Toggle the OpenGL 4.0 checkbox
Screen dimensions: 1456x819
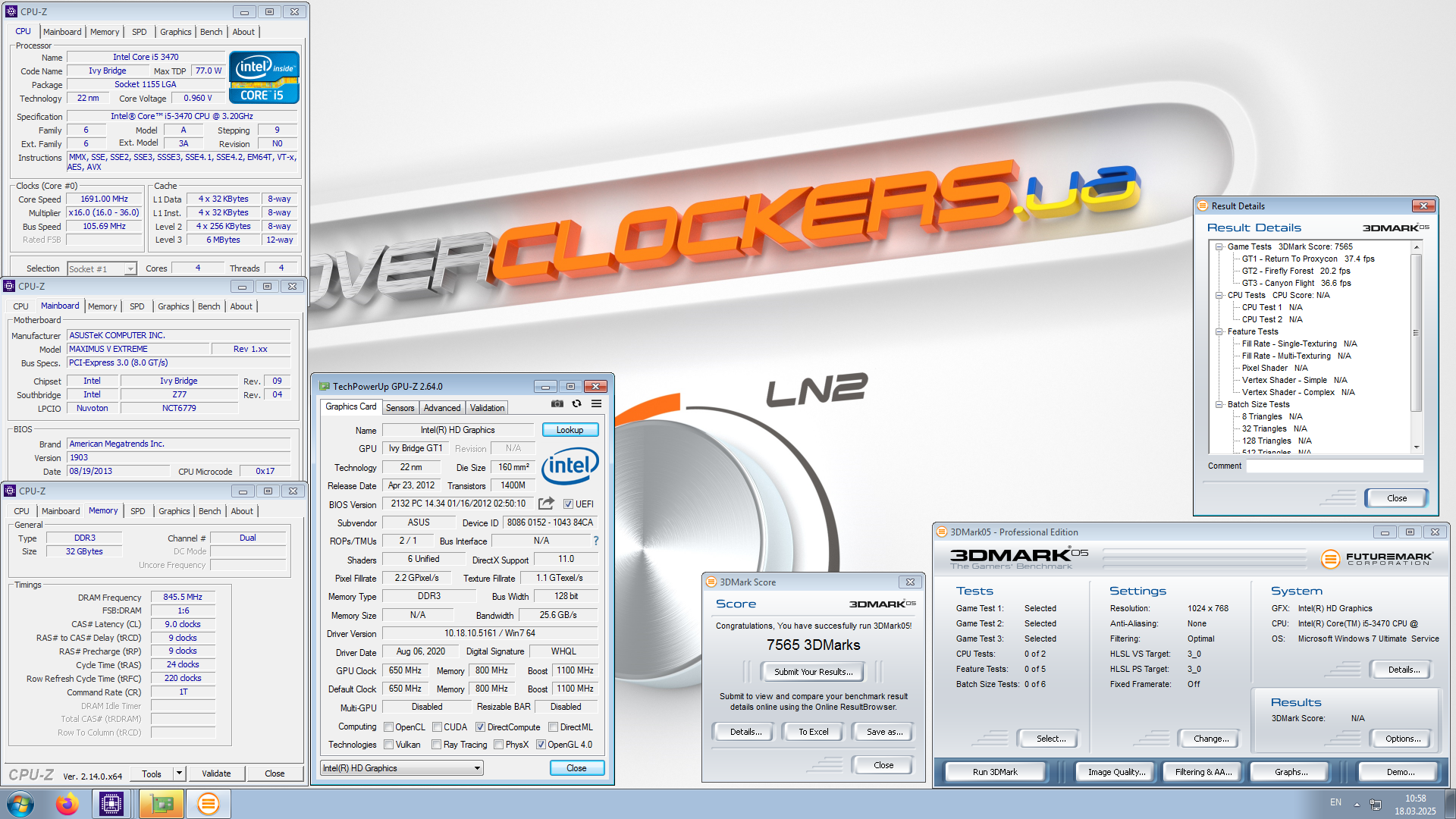[541, 745]
